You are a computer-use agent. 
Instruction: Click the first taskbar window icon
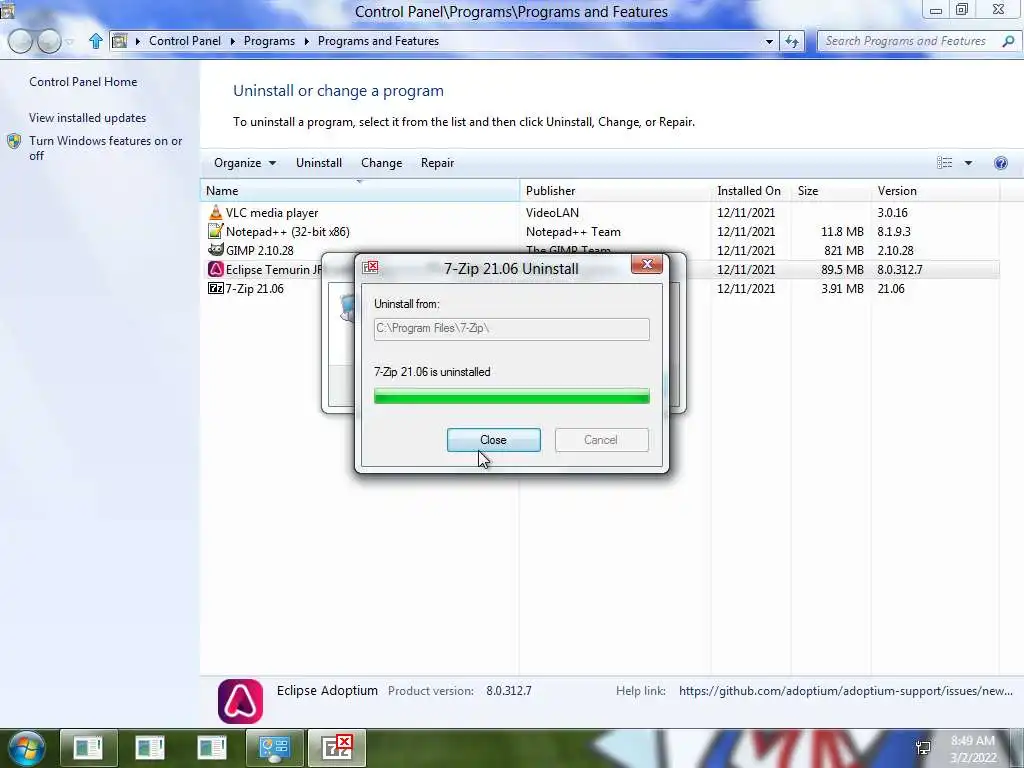pyautogui.click(x=88, y=748)
